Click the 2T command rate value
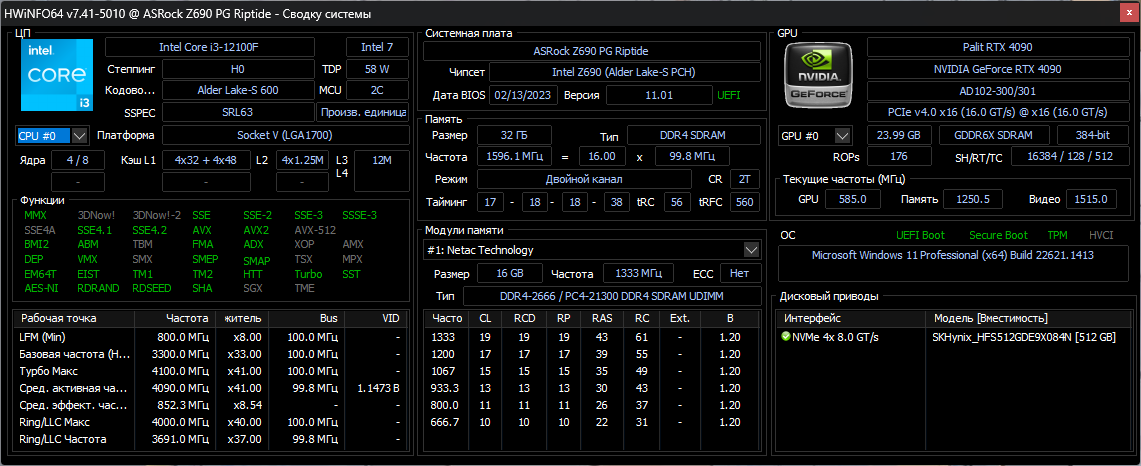The height and width of the screenshot is (466, 1141). (744, 179)
